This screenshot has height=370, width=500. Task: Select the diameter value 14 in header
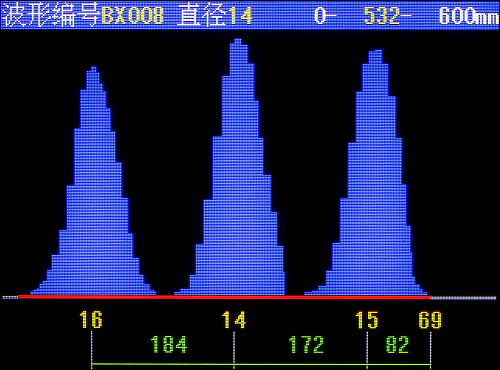240,16
